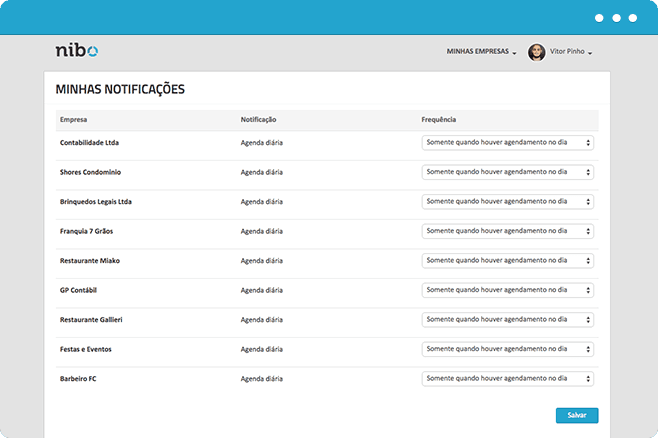Select the Brinquedos Legais Ltda company name
The width and height of the screenshot is (658, 438).
(x=96, y=202)
